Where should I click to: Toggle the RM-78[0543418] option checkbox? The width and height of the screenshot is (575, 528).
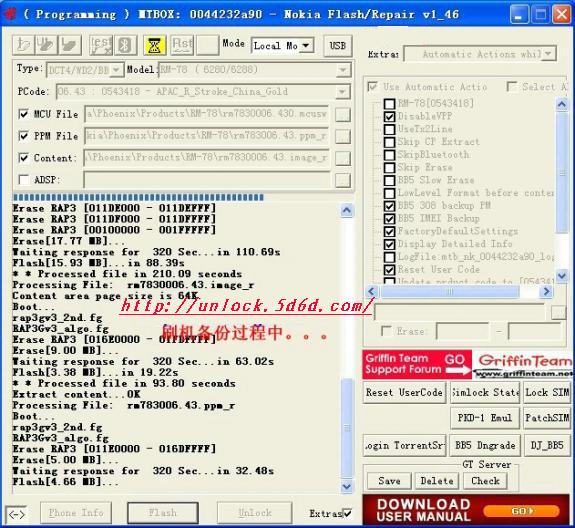click(389, 104)
